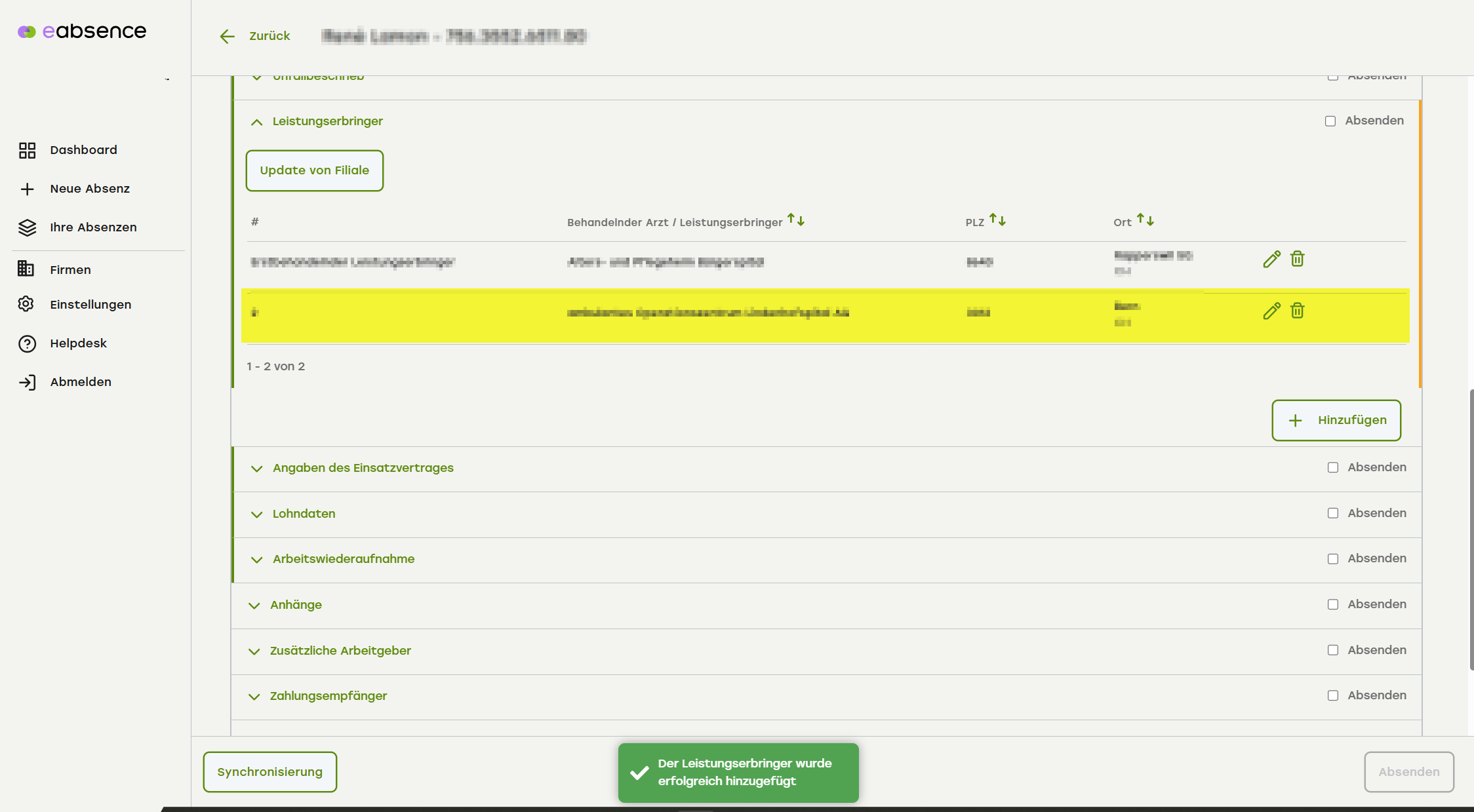Check Absenden box for Leistungserbringer section
The height and width of the screenshot is (812, 1474).
click(1330, 121)
